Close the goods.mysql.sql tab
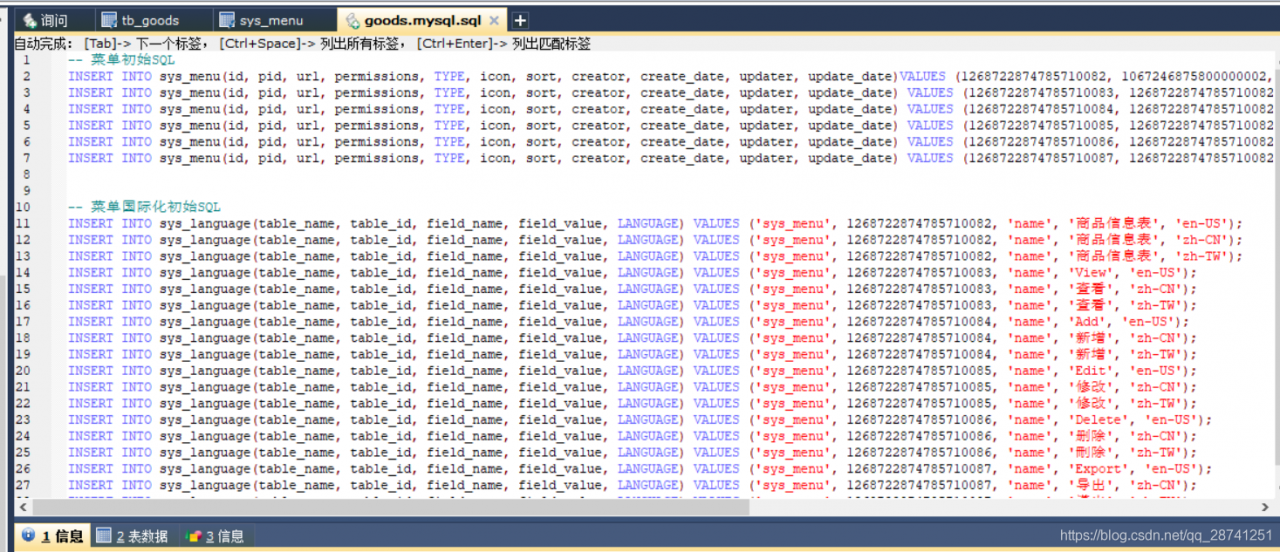 pos(494,20)
